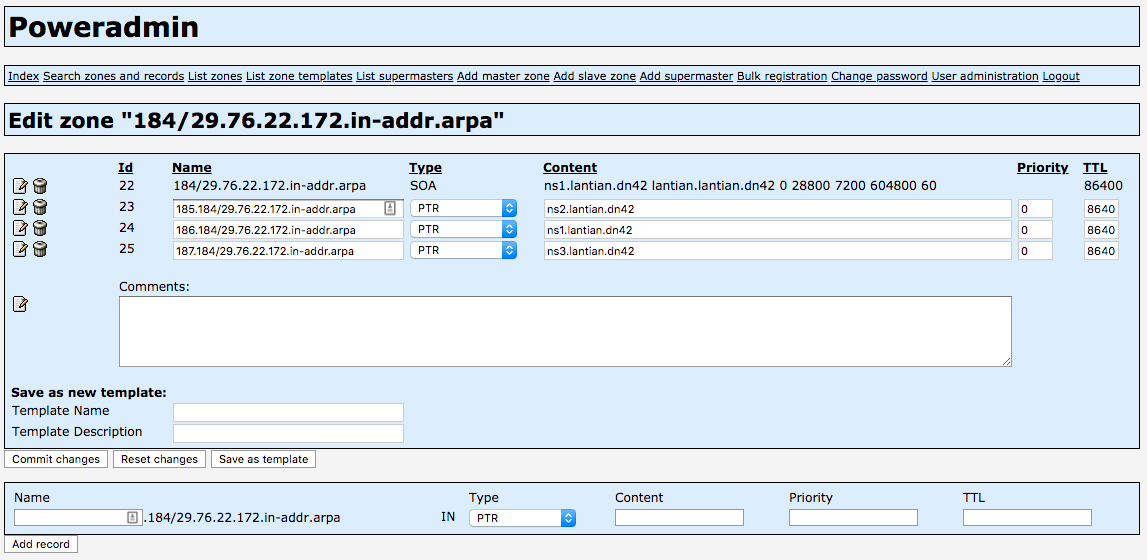This screenshot has width=1147, height=560.
Task: Open User administration menu link
Action: coord(985,76)
